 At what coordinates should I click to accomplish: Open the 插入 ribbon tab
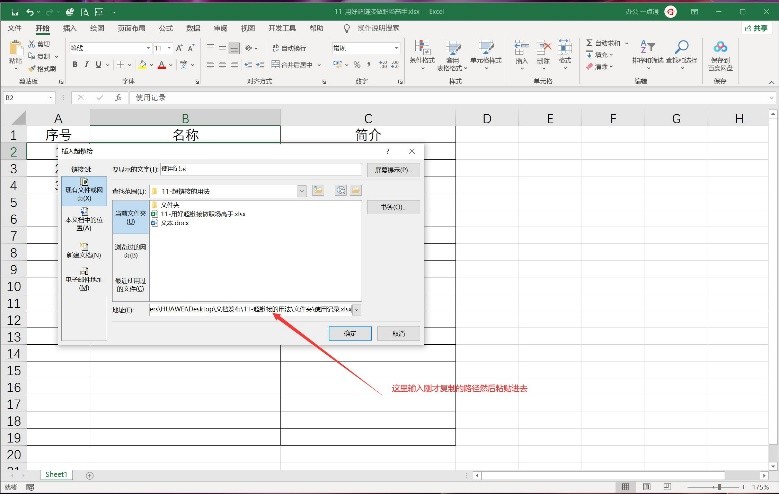[x=70, y=29]
